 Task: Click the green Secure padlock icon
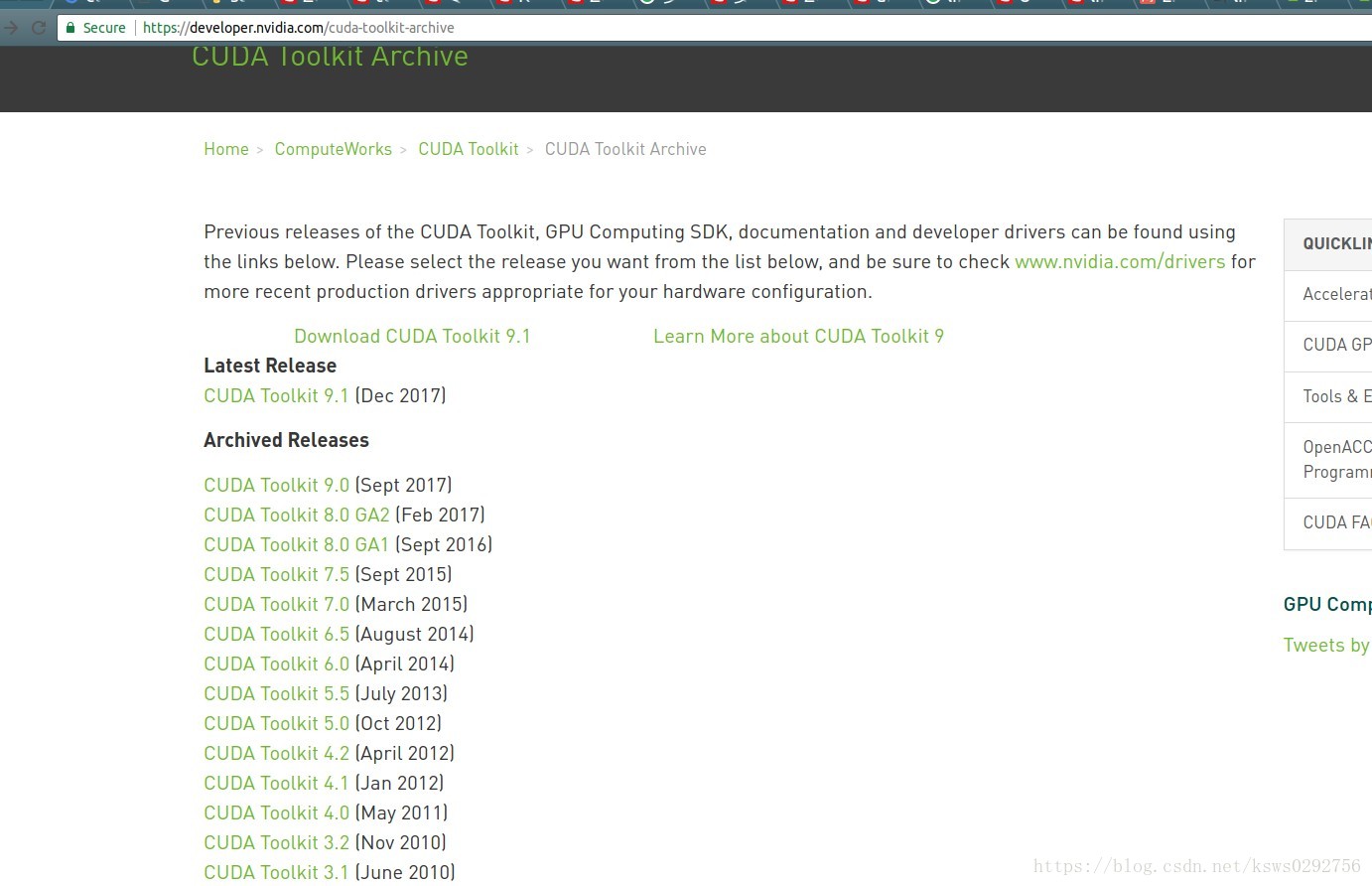point(70,28)
